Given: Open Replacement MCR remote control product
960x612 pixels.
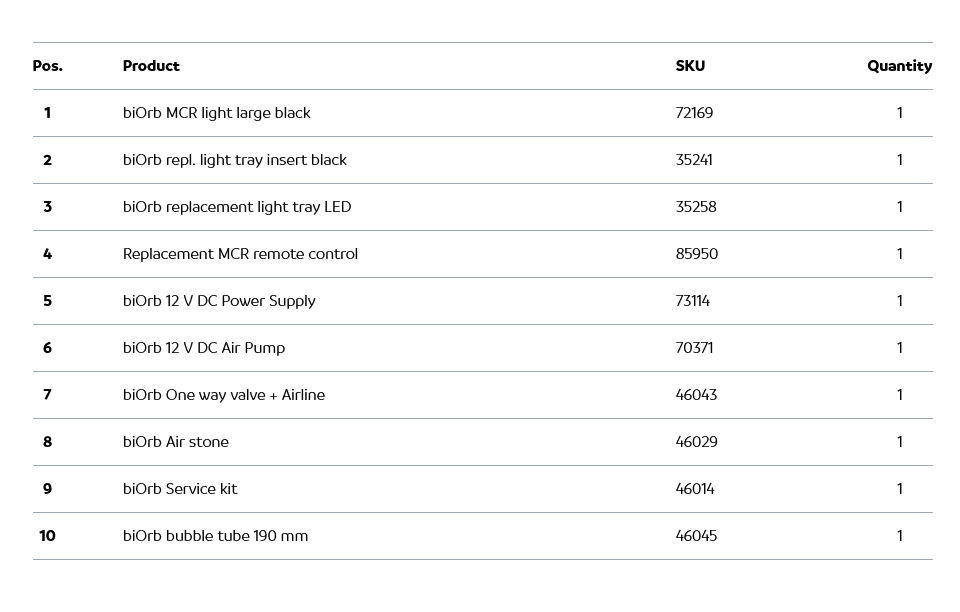Looking at the screenshot, I should [x=240, y=254].
